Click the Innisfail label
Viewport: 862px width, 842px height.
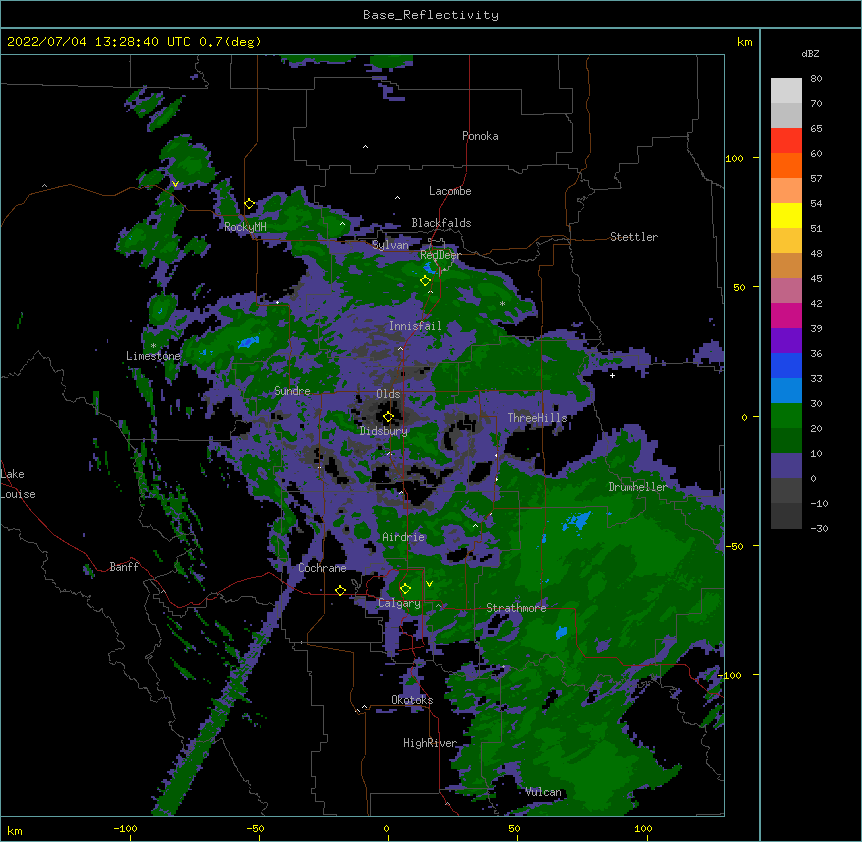point(415,326)
